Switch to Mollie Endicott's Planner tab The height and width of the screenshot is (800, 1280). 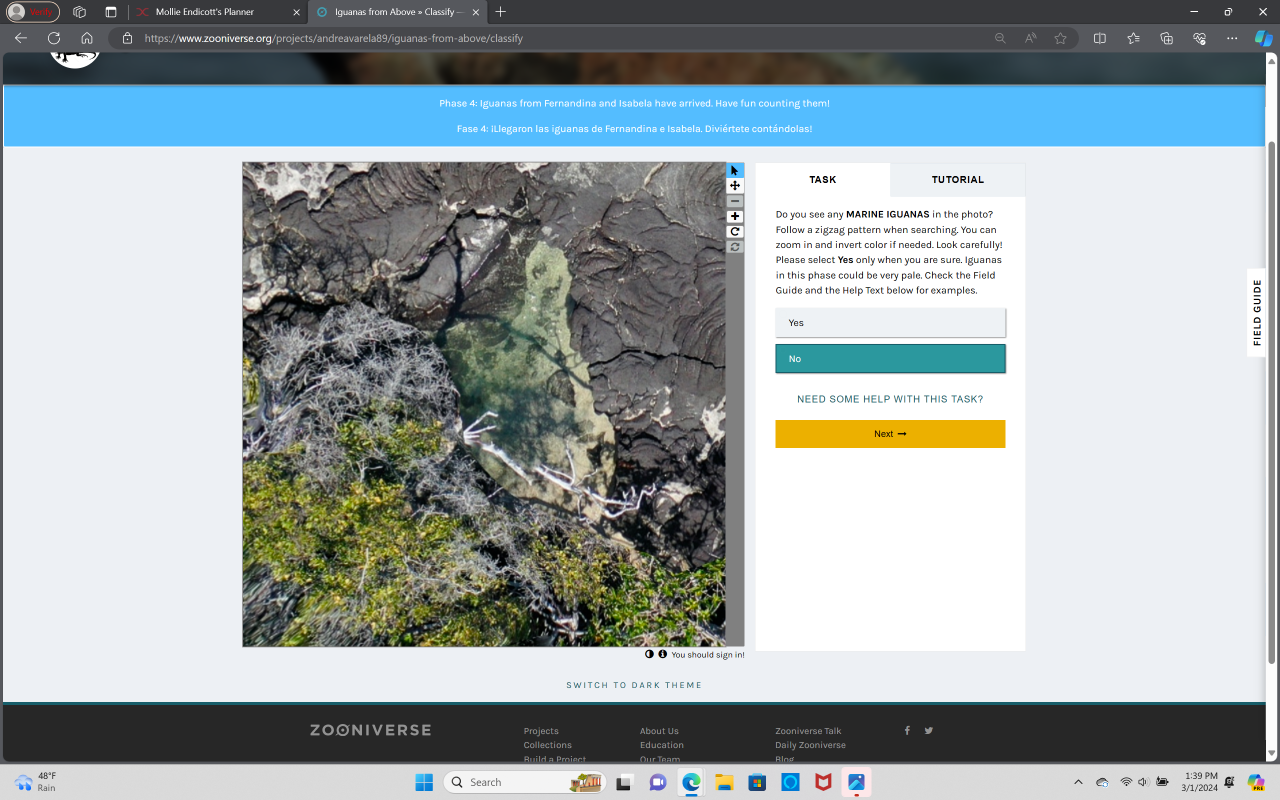(217, 12)
